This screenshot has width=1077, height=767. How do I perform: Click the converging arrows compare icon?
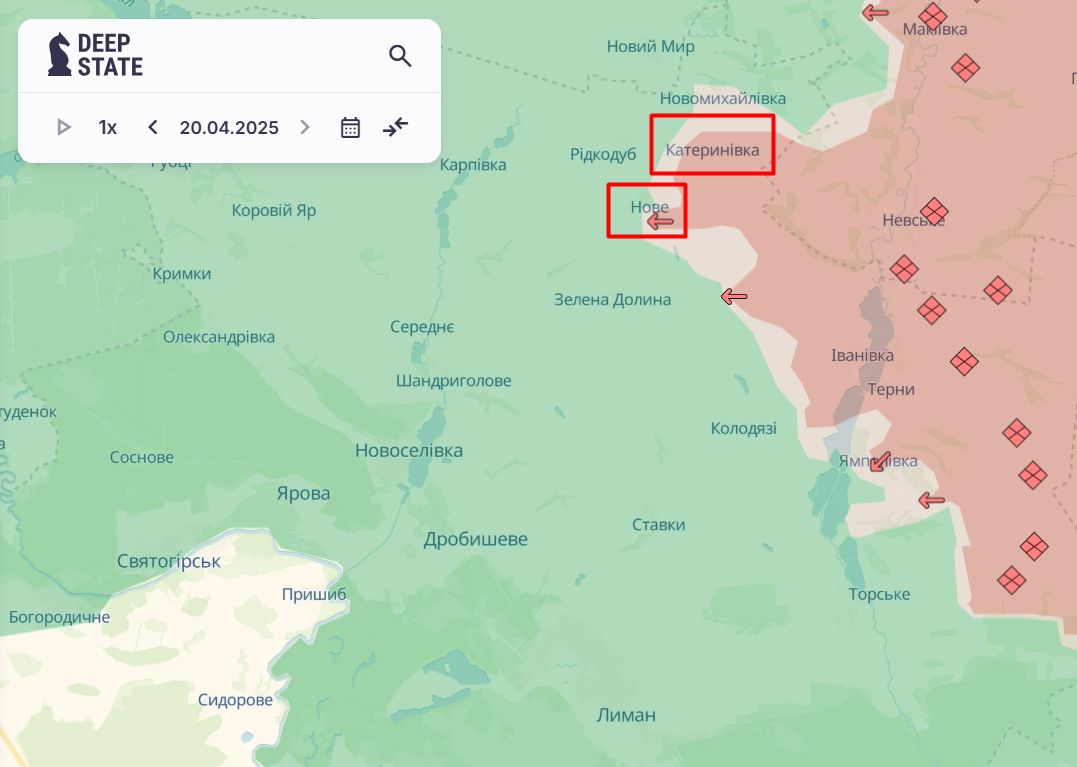coord(396,127)
